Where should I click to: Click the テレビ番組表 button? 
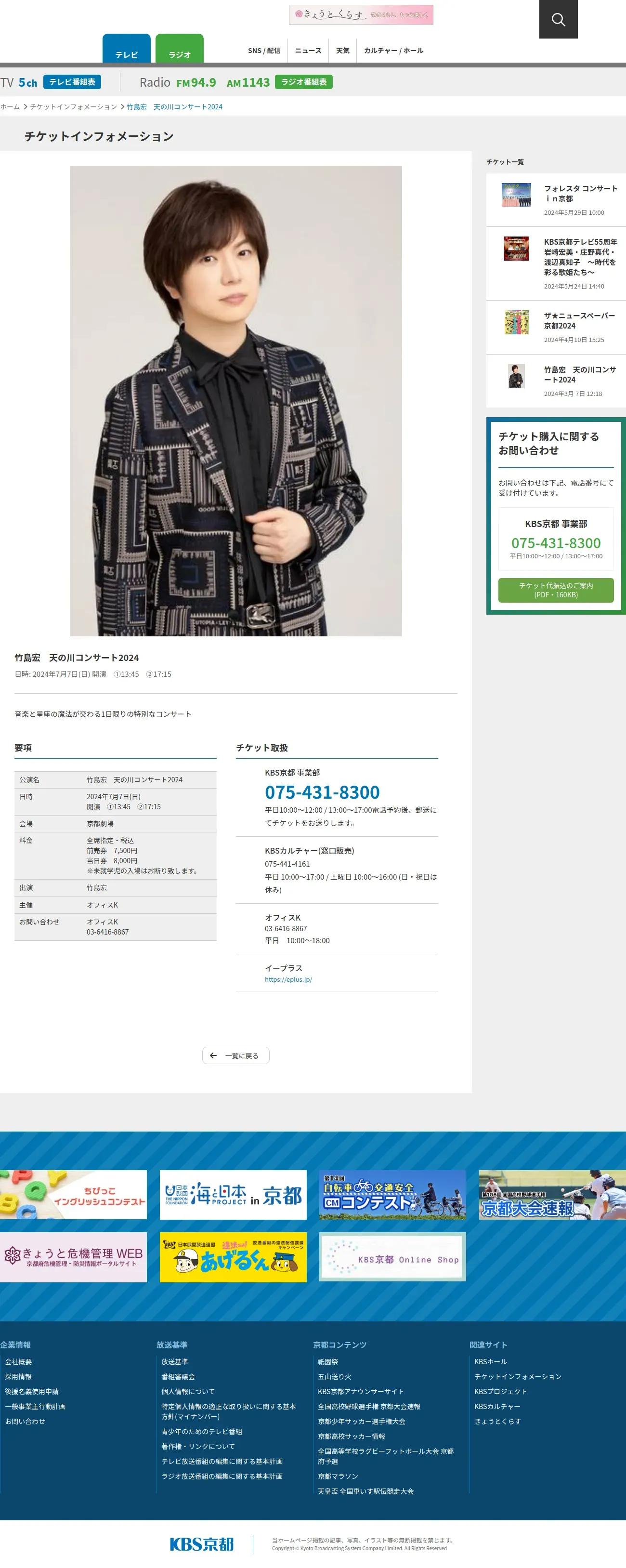point(72,82)
